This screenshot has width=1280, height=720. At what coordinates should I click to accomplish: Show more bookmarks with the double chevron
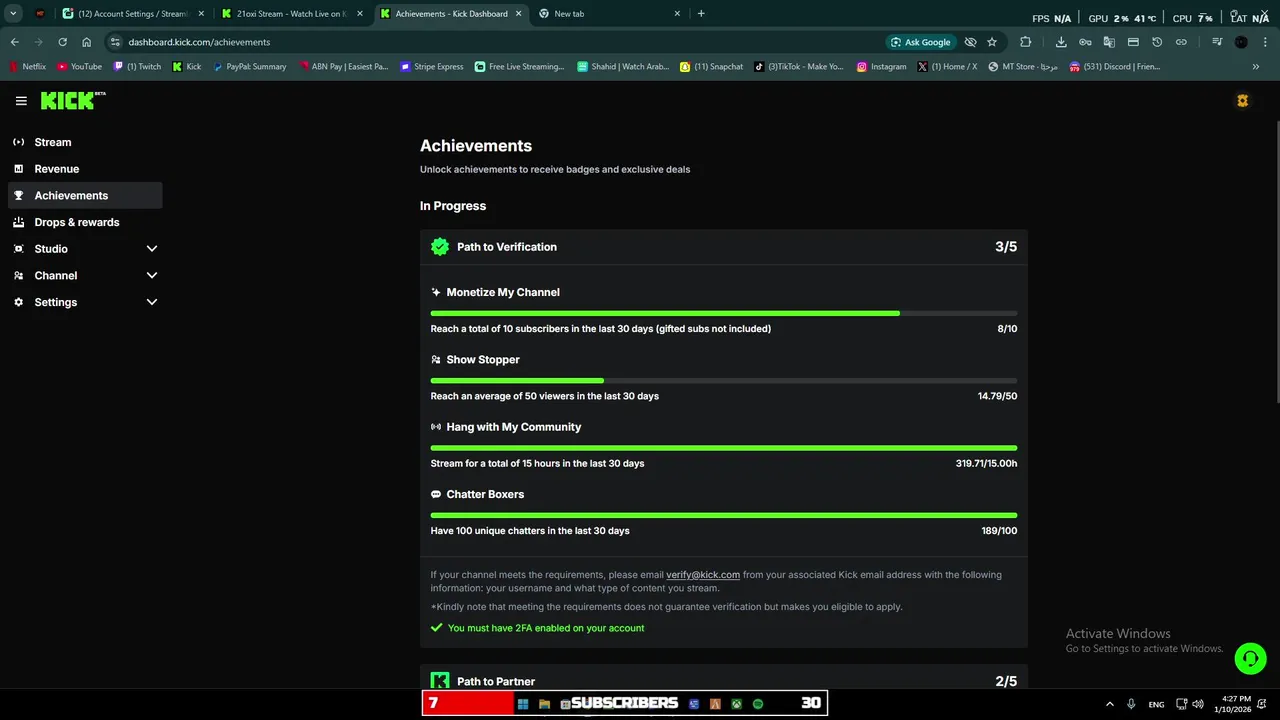[x=1256, y=67]
